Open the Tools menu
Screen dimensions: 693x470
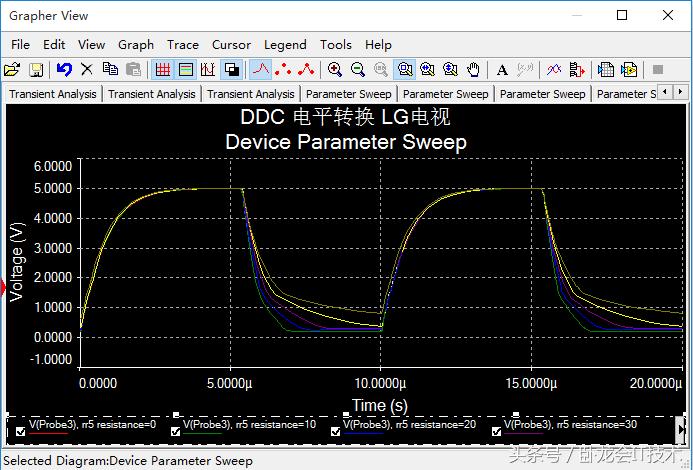336,45
